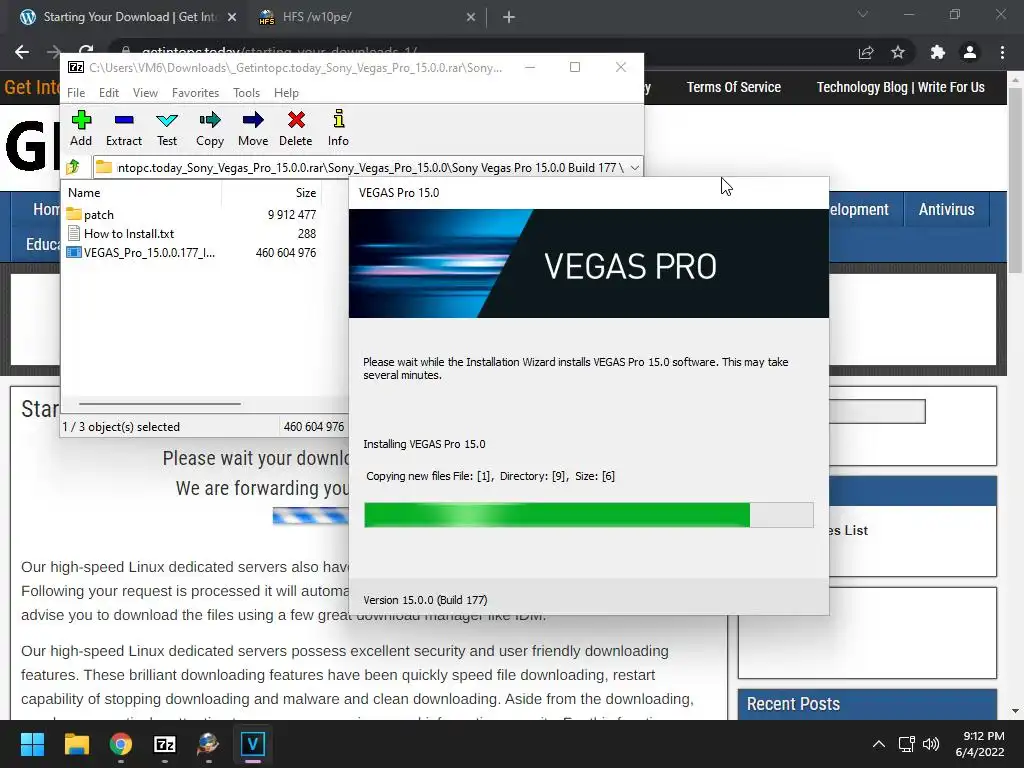The height and width of the screenshot is (768, 1024).
Task: Click the Add button in 7-Zip toolbar
Action: [x=81, y=128]
